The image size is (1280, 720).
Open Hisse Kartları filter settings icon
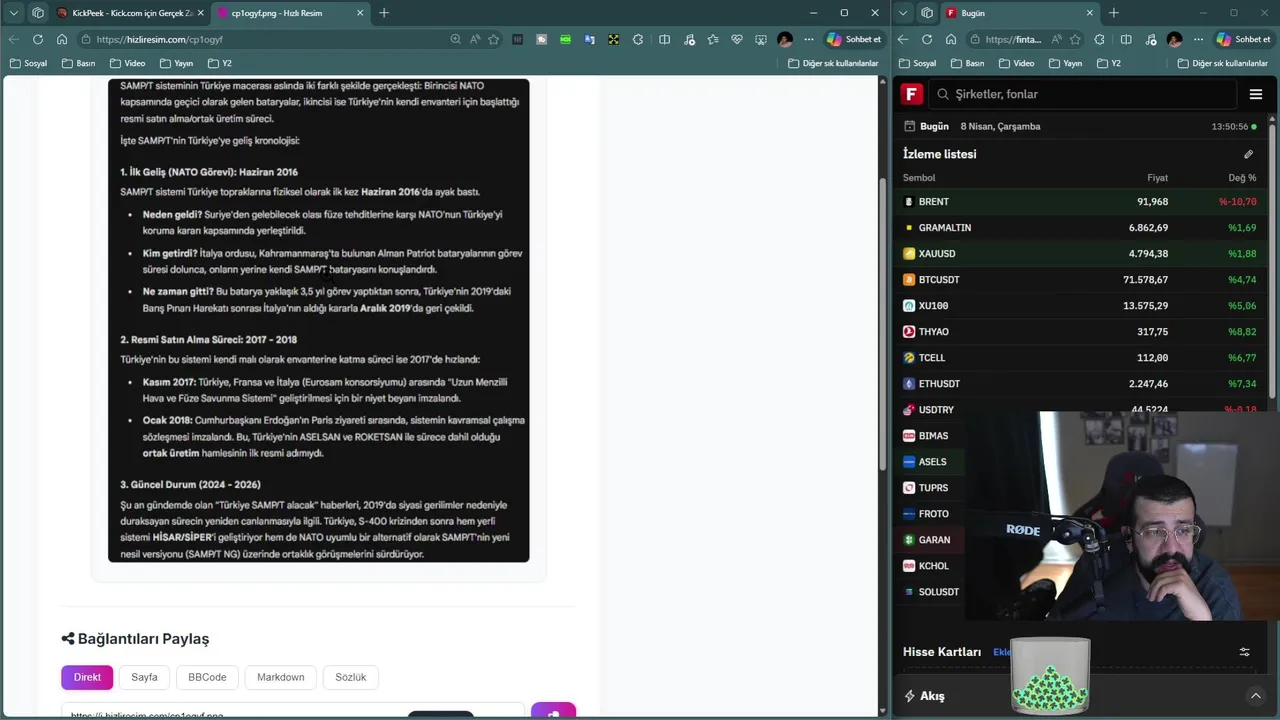1244,652
